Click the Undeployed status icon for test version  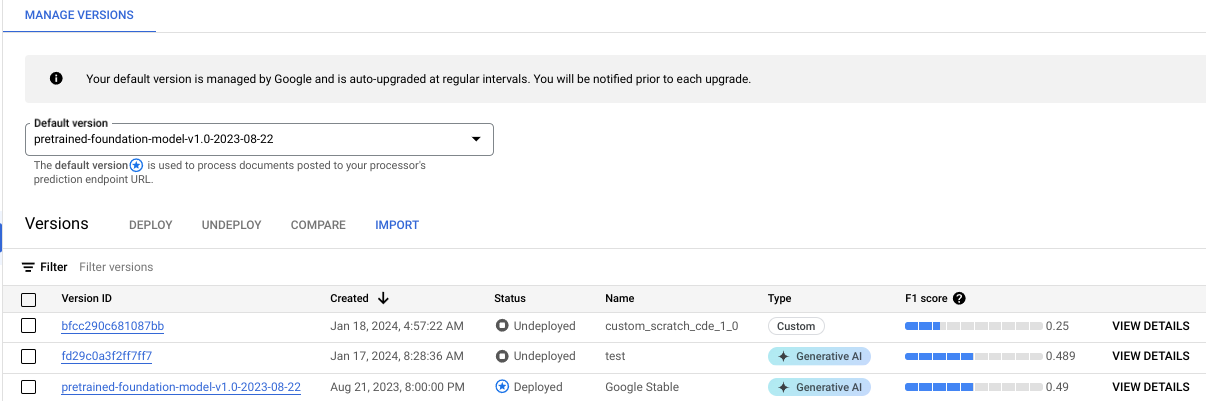pos(502,356)
